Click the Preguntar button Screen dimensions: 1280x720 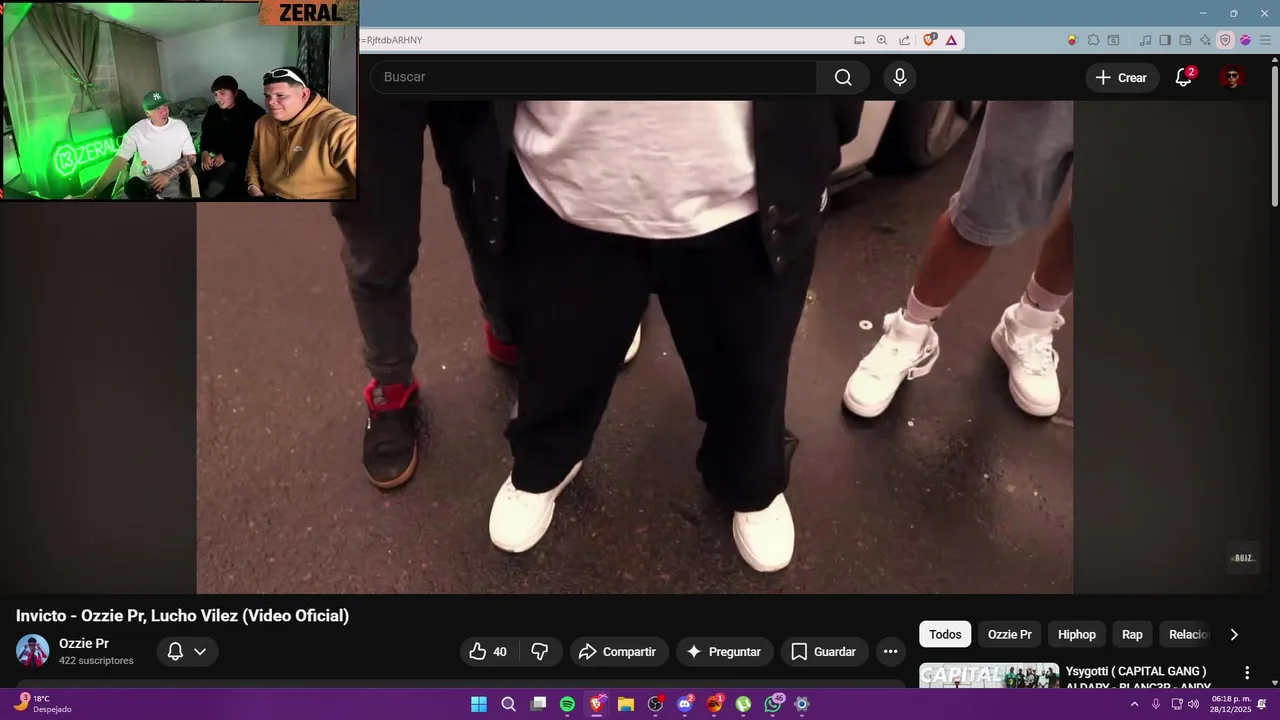click(724, 652)
